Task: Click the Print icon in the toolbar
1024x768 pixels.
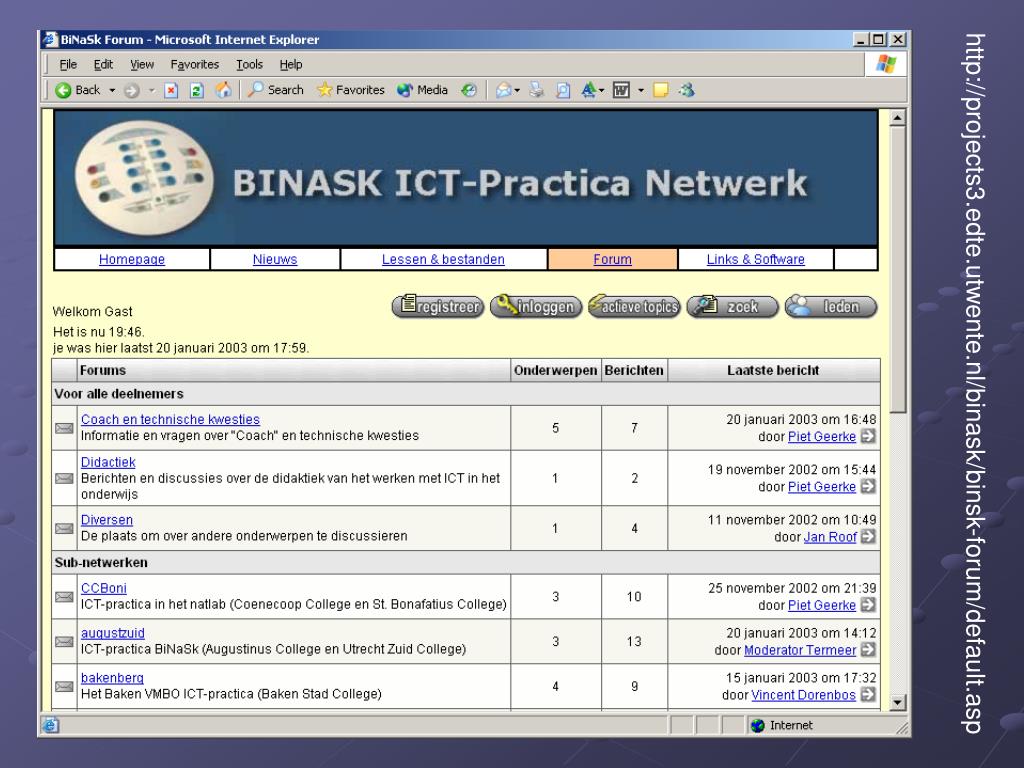Action: [536, 90]
